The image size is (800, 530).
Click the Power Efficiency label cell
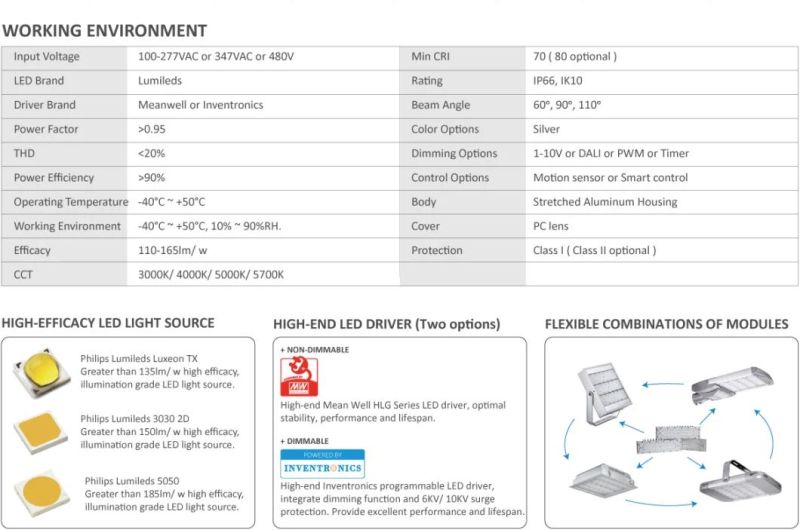point(64,179)
